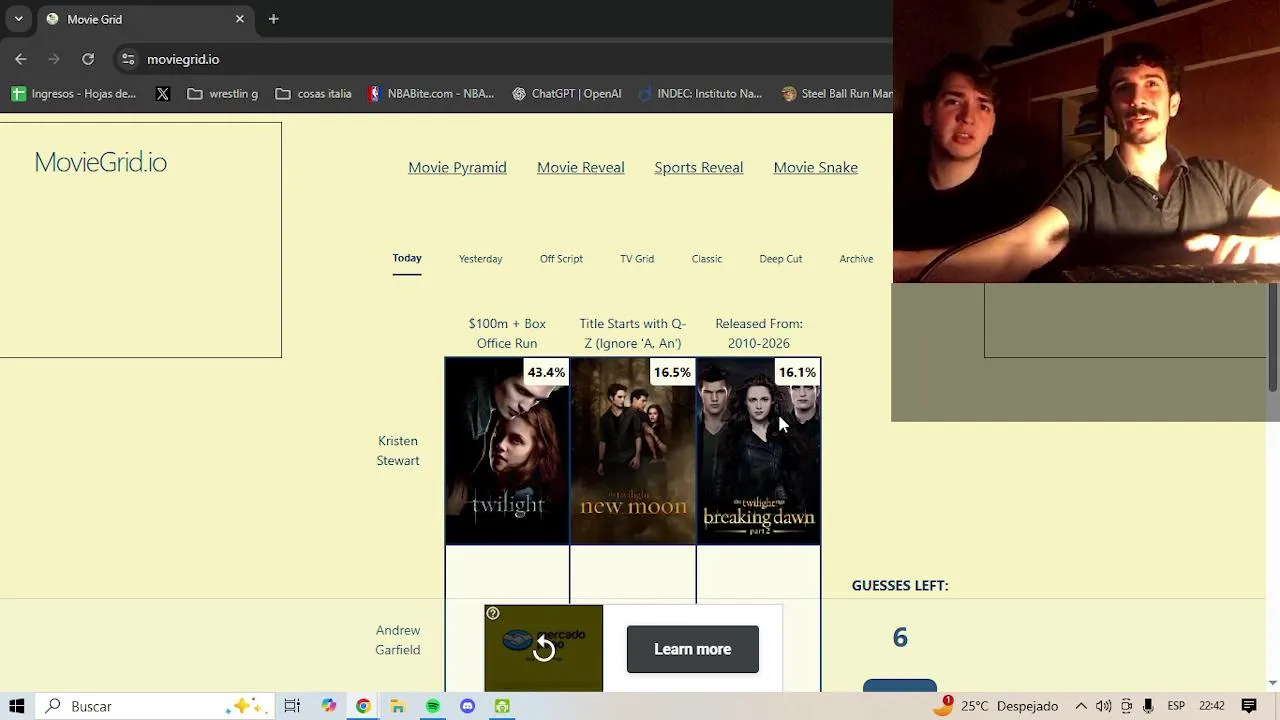Show hidden system tray icons

[1081, 706]
